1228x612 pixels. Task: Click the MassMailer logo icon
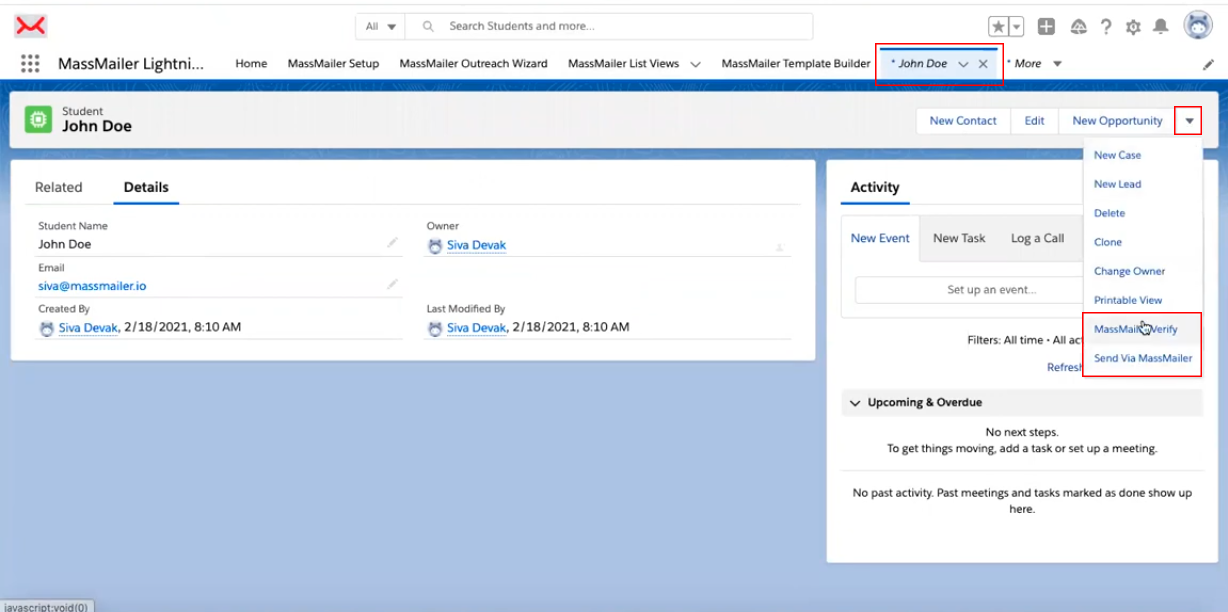tap(31, 25)
